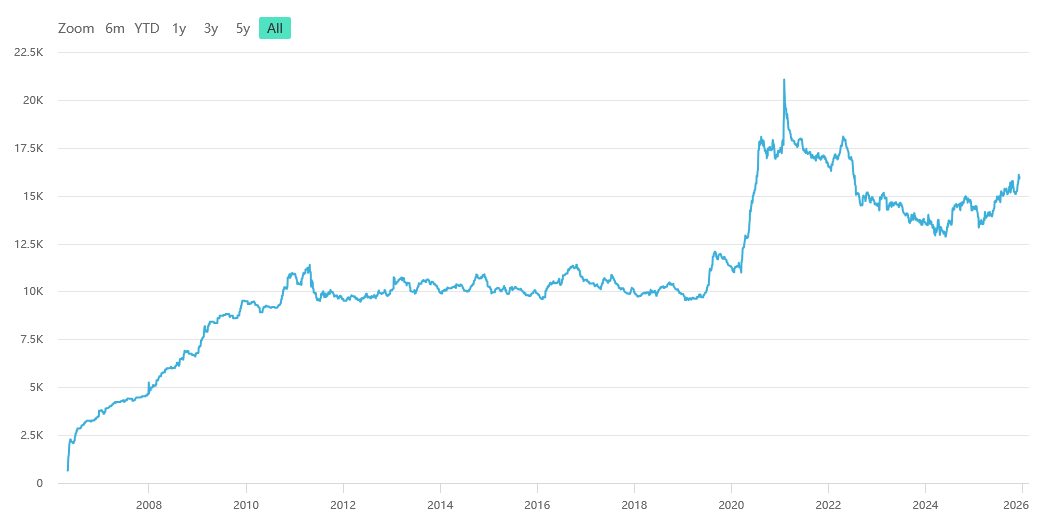Click the 2026 x-axis label
The width and height of the screenshot is (1053, 527).
coord(1019,504)
